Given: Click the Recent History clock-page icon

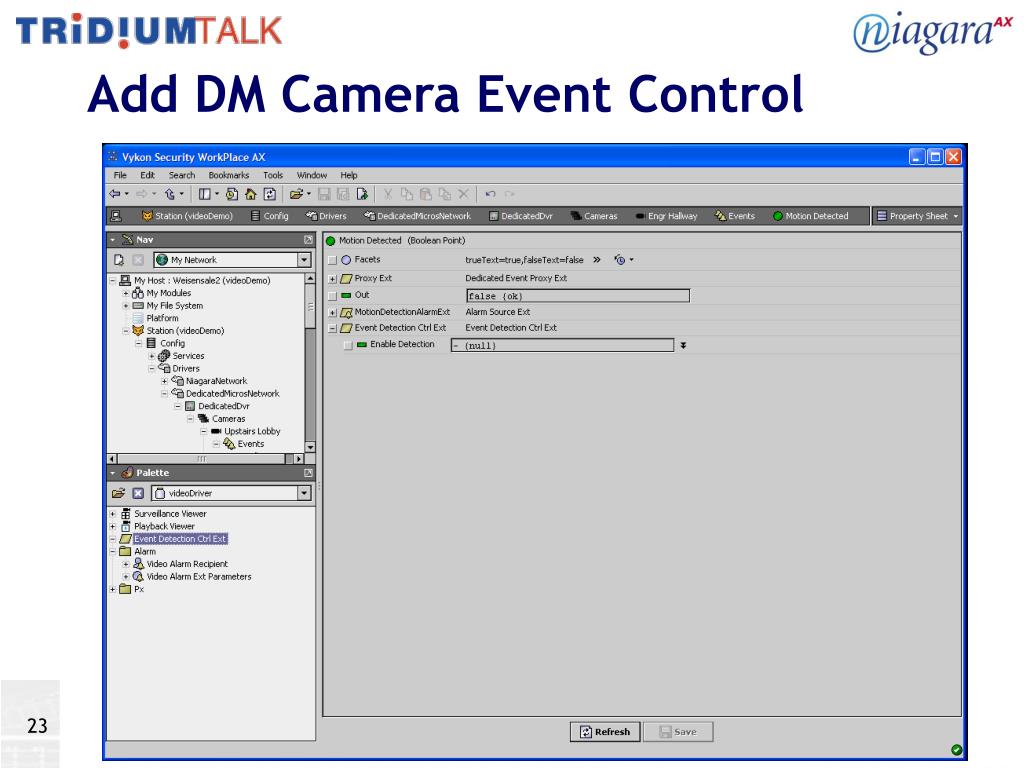Looking at the screenshot, I should (232, 194).
